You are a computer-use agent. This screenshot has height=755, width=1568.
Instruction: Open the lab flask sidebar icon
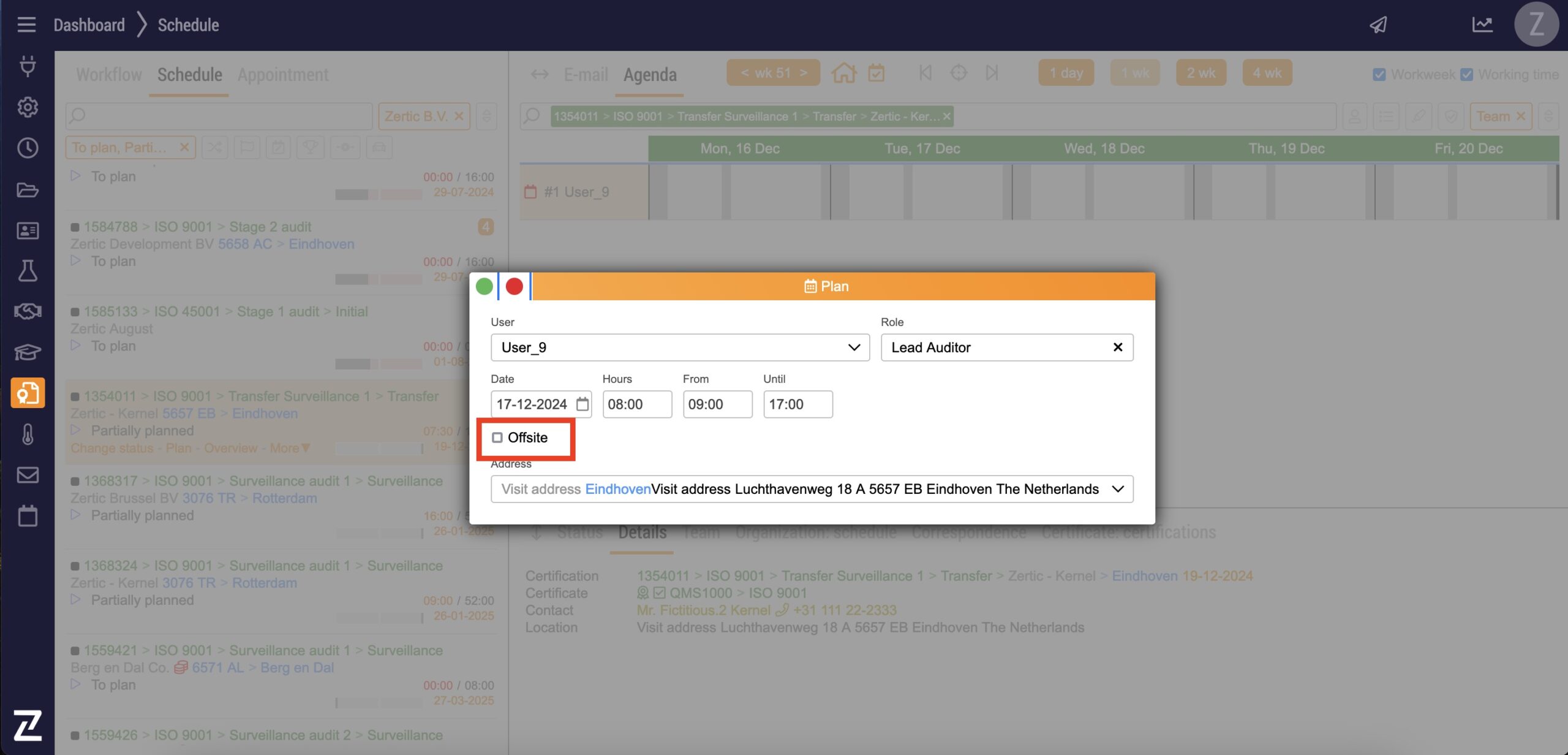(28, 270)
